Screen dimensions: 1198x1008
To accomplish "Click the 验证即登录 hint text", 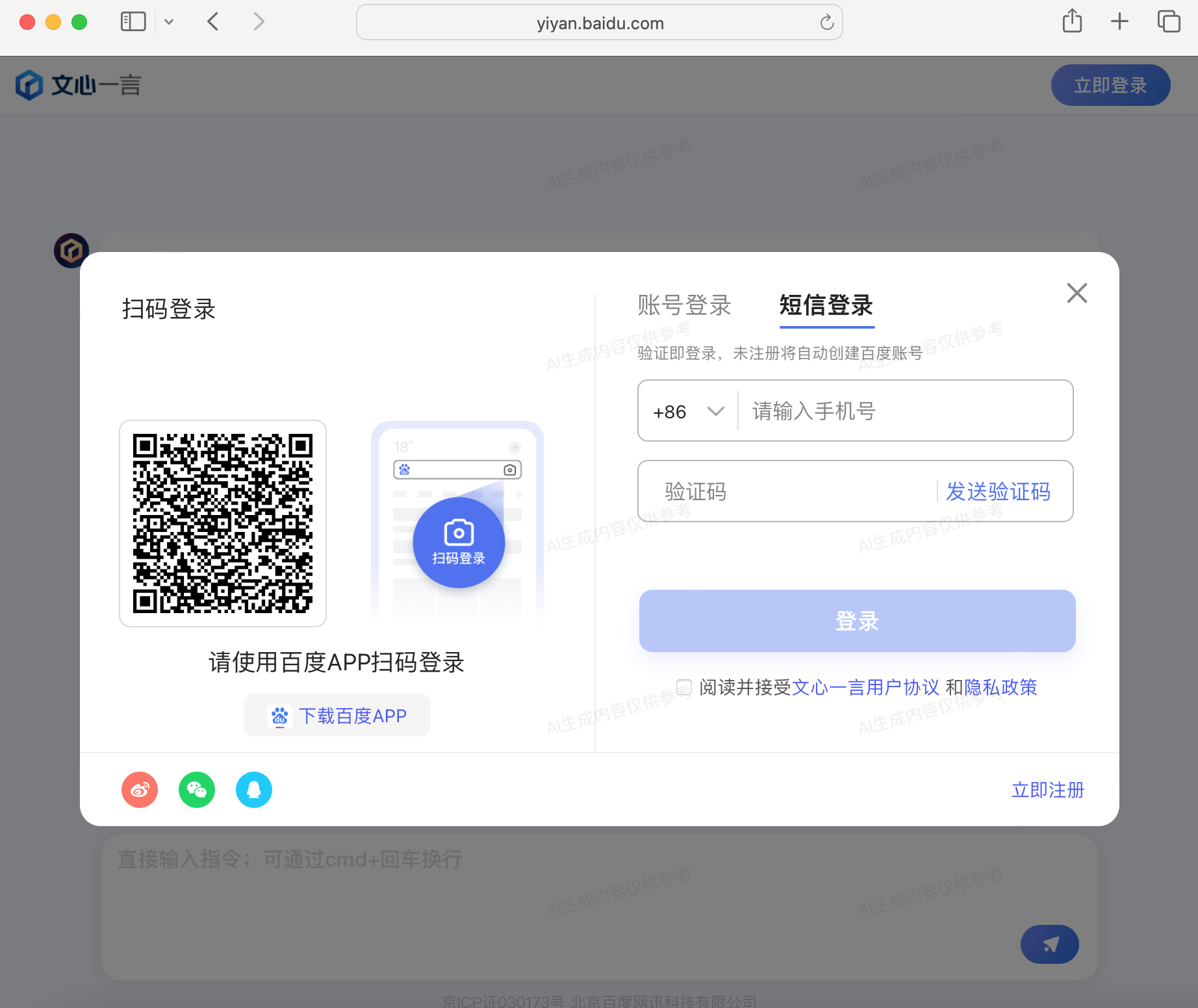I will 780,353.
